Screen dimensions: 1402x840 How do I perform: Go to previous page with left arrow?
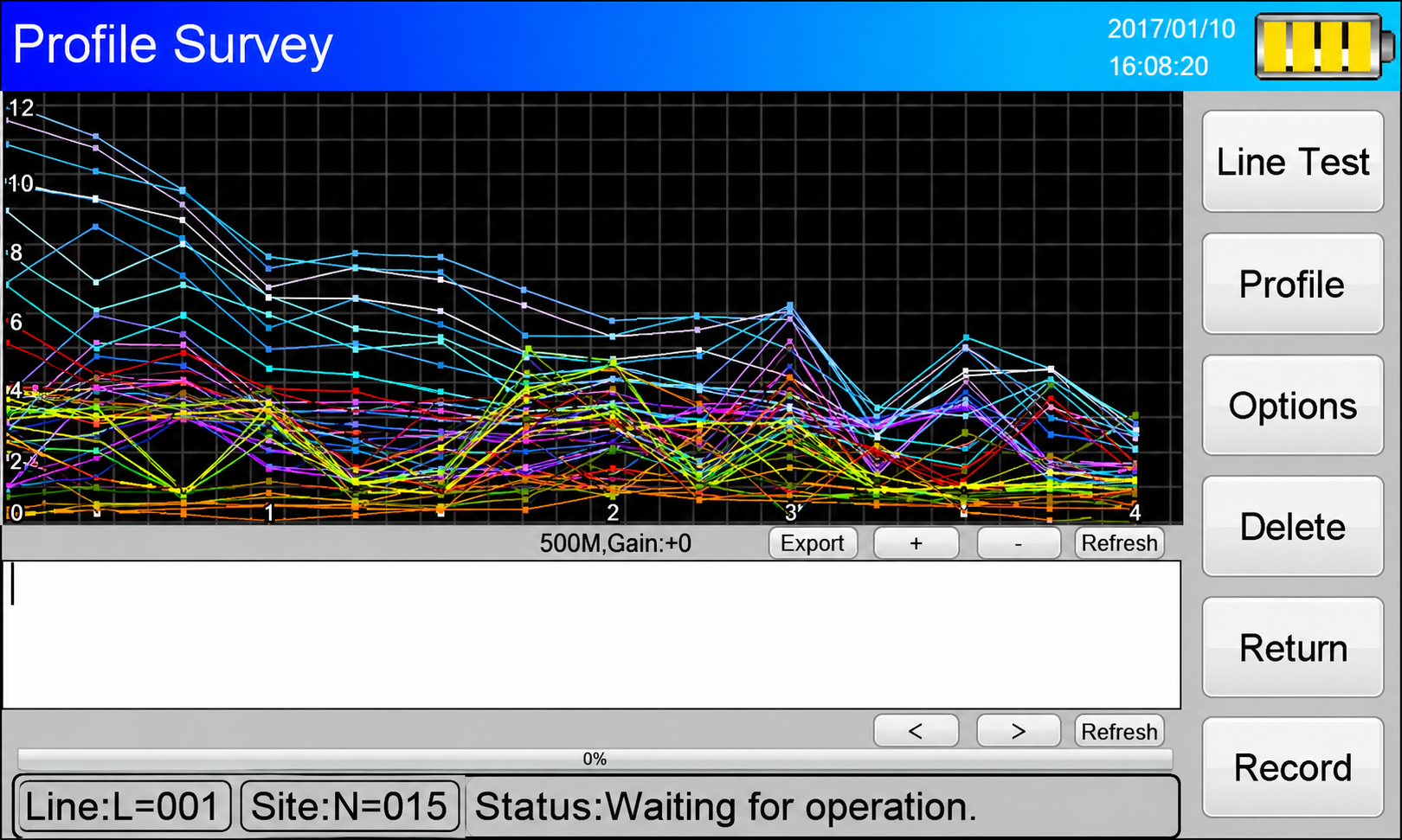pos(916,731)
